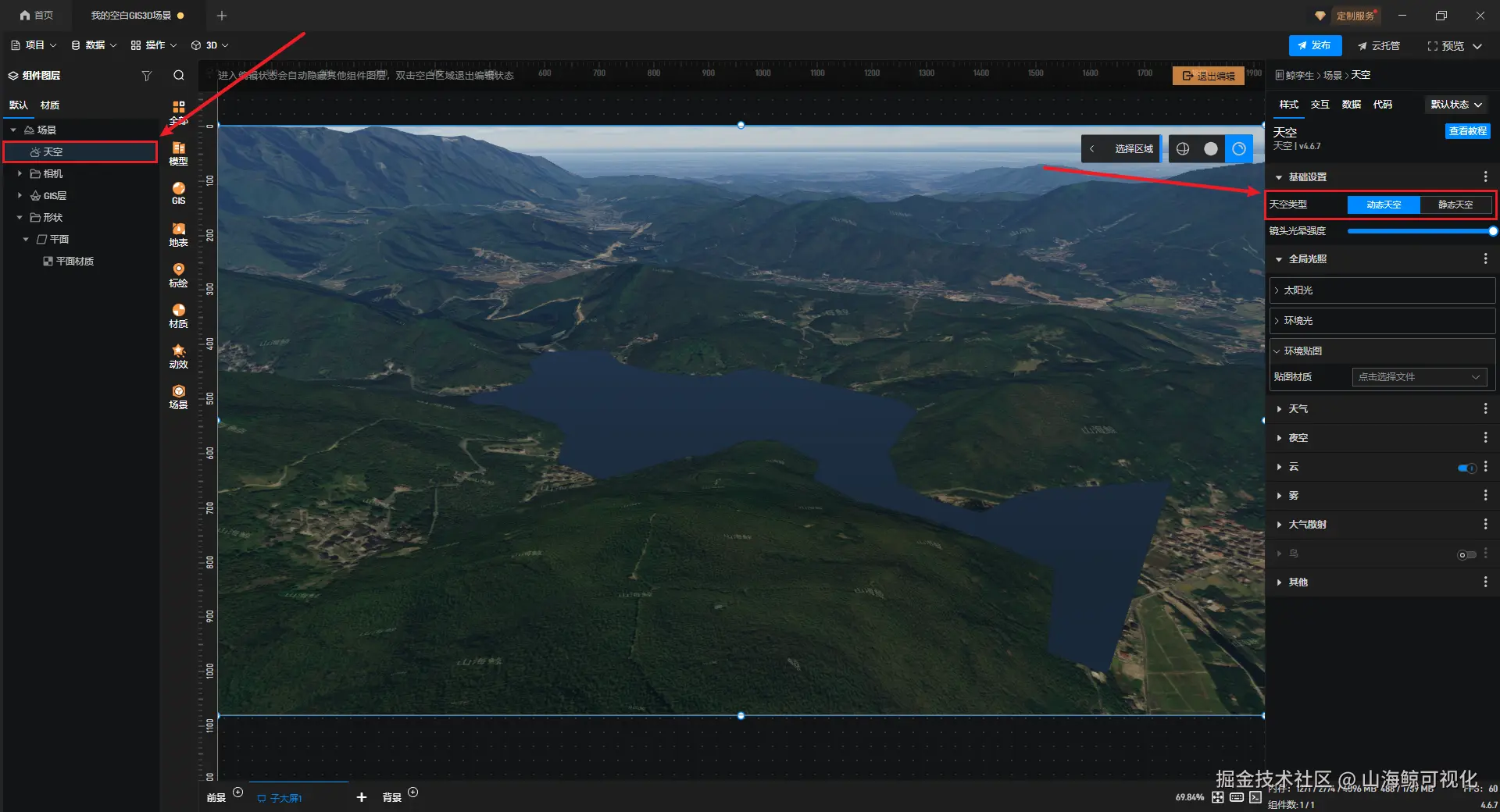Open the 场景 component category in sidebar
The height and width of the screenshot is (812, 1500).
click(179, 397)
